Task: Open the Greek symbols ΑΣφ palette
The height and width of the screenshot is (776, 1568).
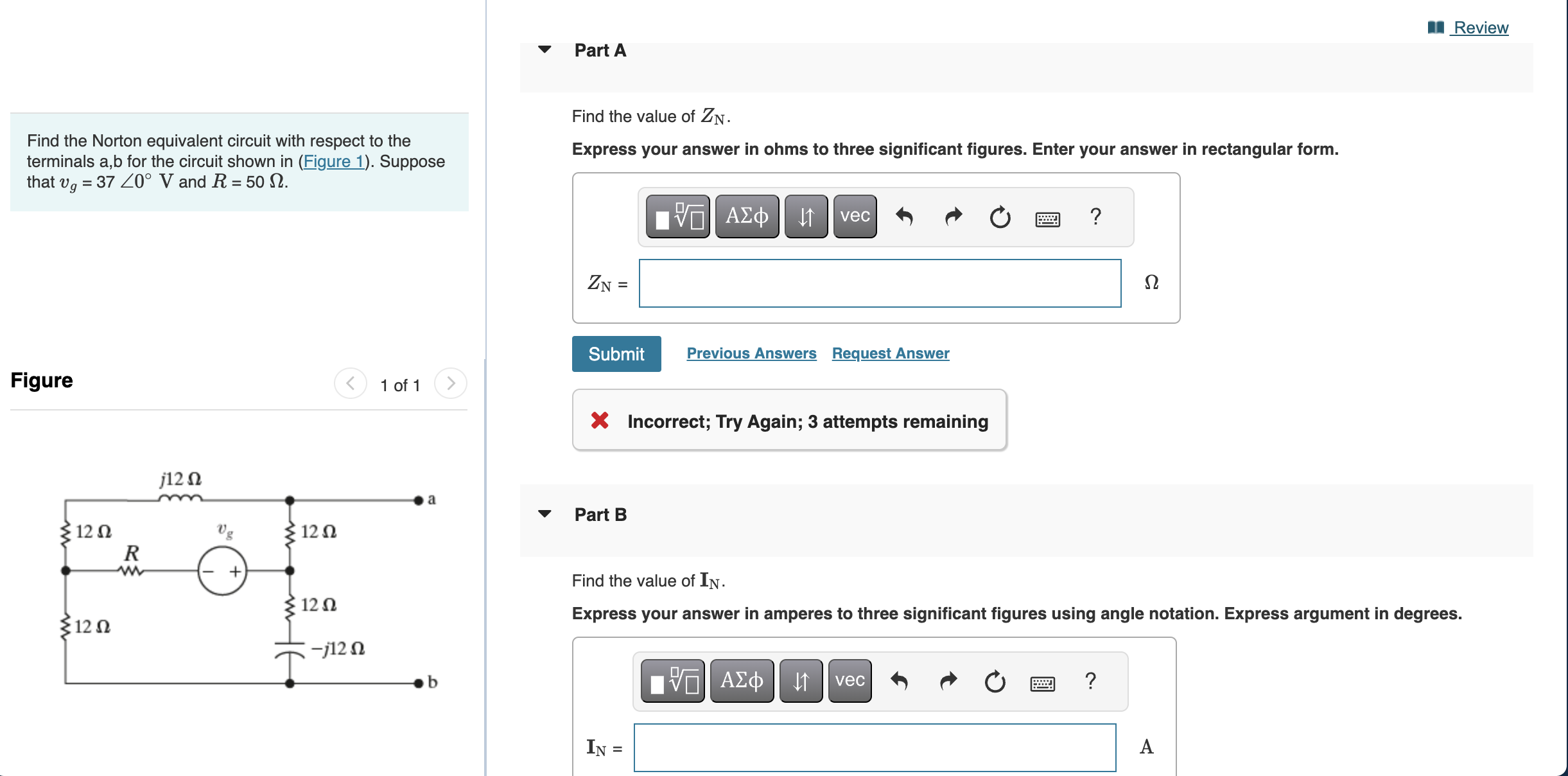Action: pos(747,216)
